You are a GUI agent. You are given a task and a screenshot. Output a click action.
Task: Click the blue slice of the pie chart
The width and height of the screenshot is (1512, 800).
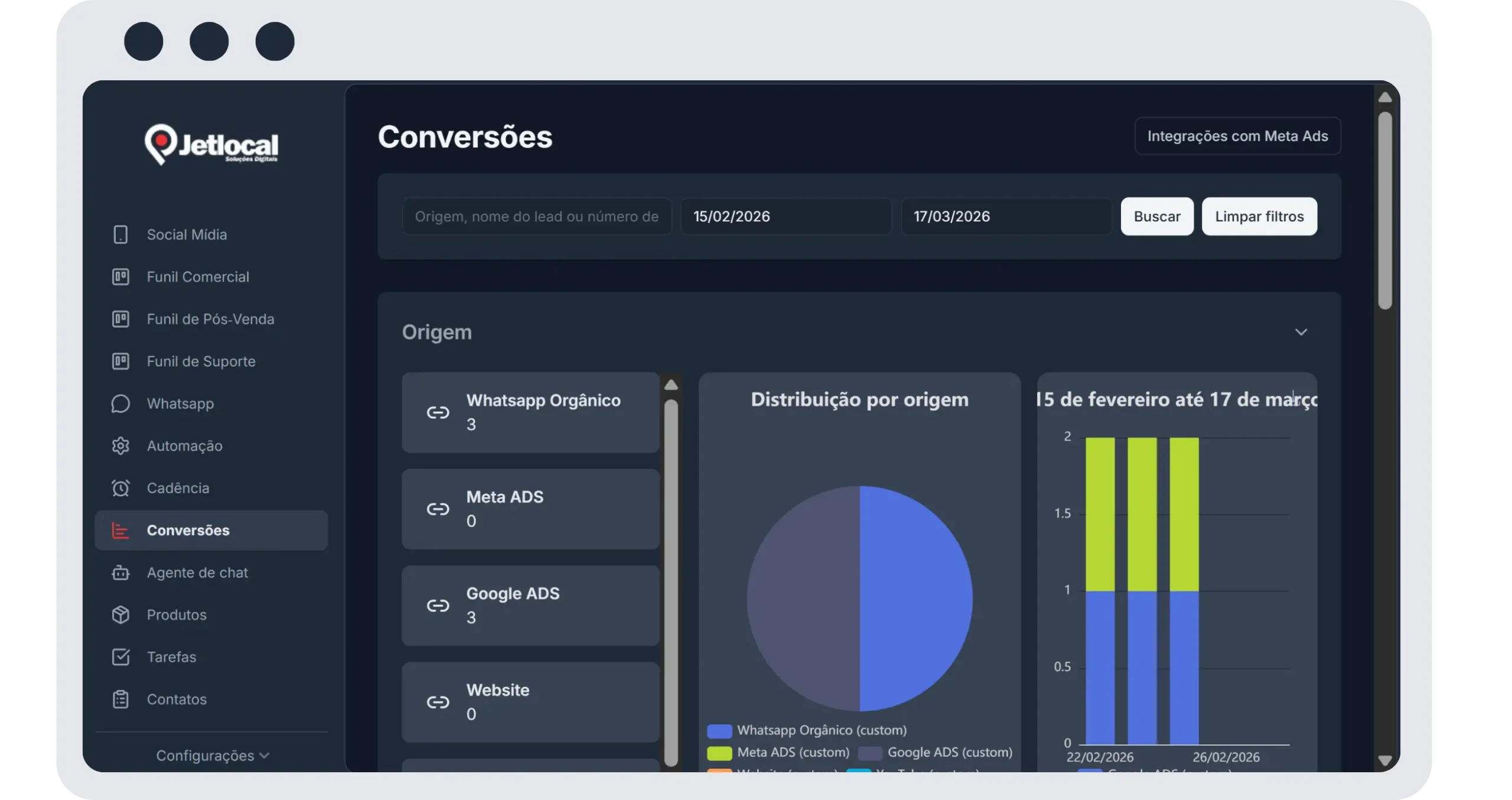(x=915, y=598)
